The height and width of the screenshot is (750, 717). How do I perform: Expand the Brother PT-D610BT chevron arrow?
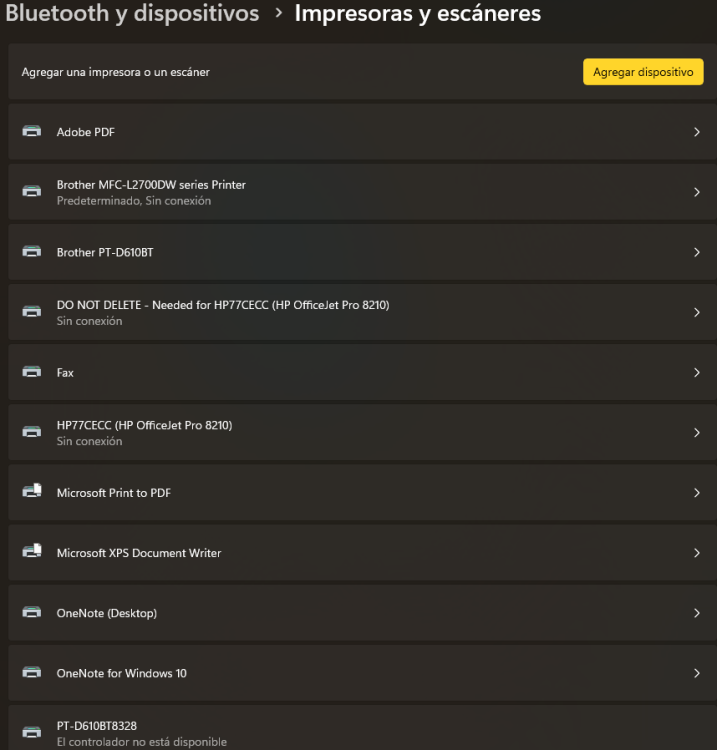[x=696, y=252]
